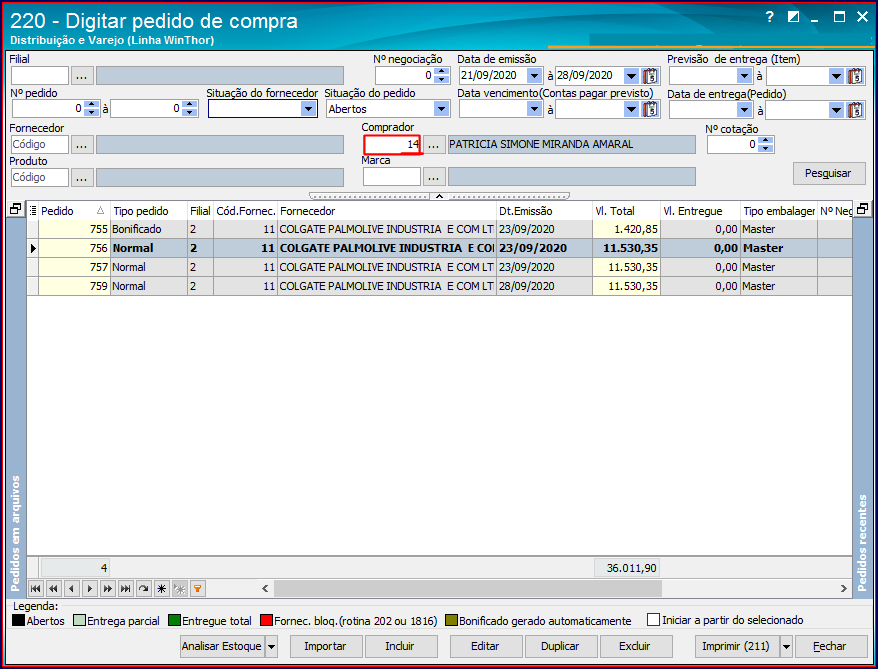This screenshot has width=878, height=669.
Task: Open Marca lookup ellipsis button
Action: [433, 177]
